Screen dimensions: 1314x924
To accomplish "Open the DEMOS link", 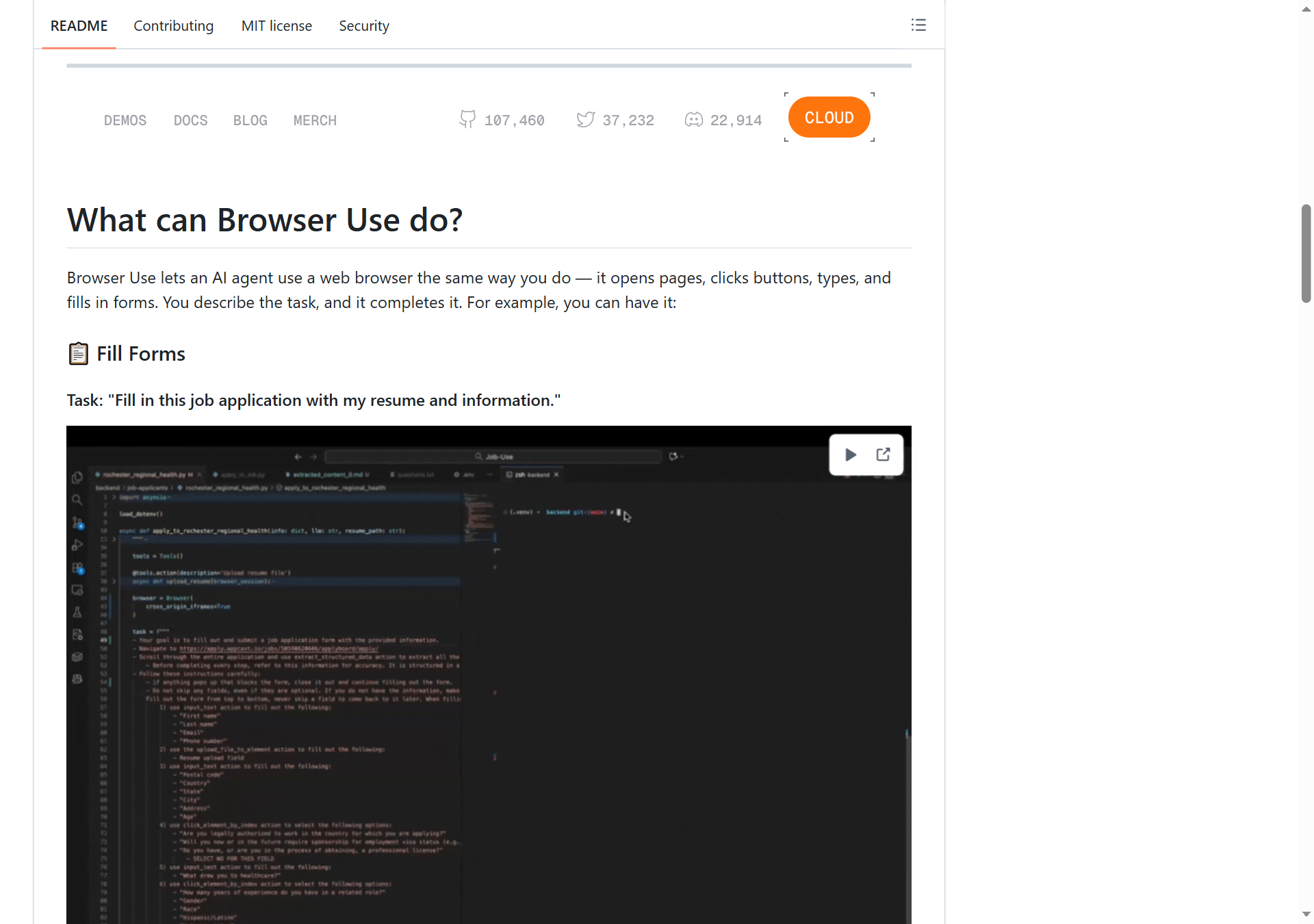I will (125, 120).
